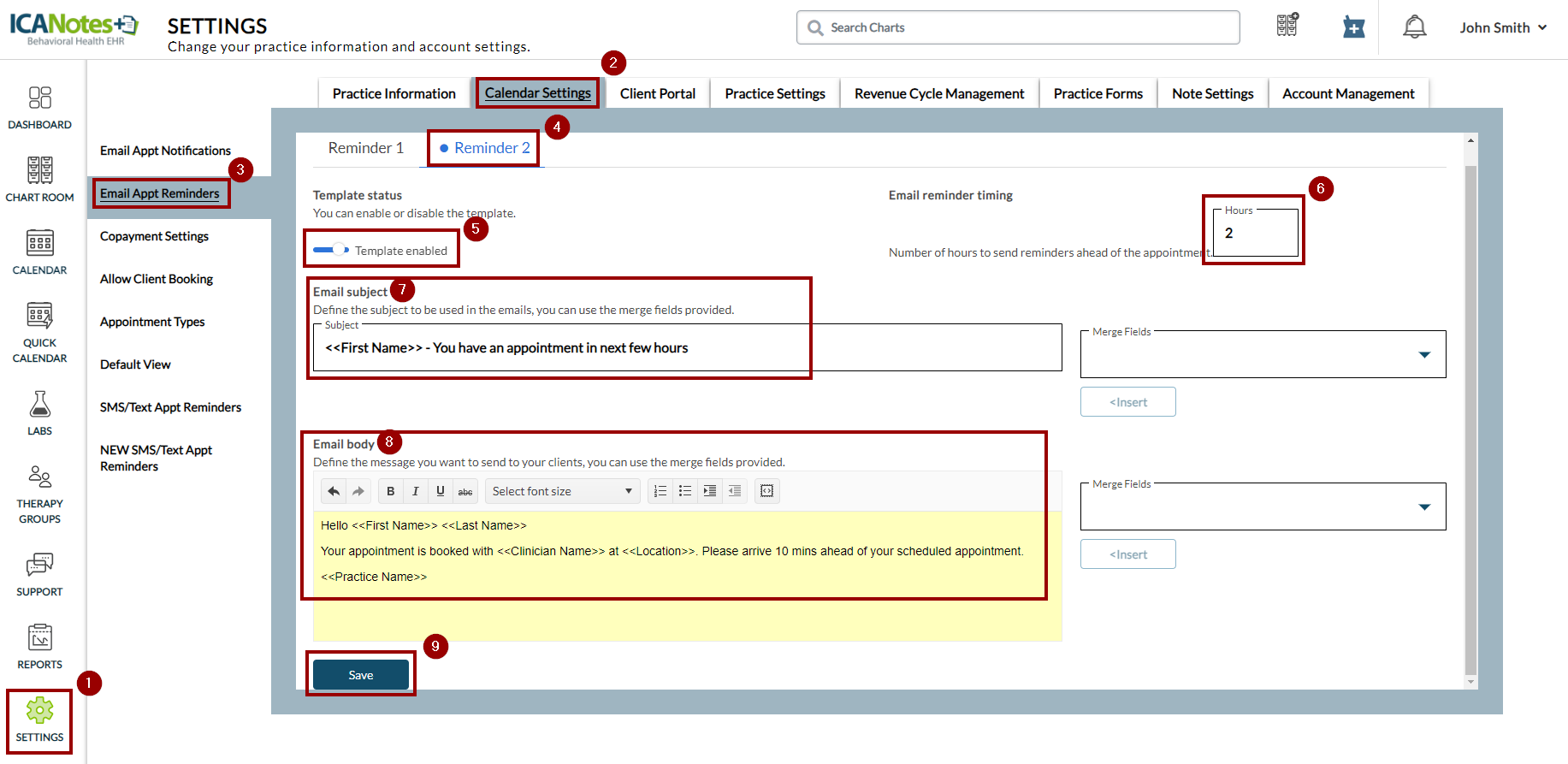Open the Labs section in sidebar
Viewport: 1568px width, 764px height.
coord(39,413)
